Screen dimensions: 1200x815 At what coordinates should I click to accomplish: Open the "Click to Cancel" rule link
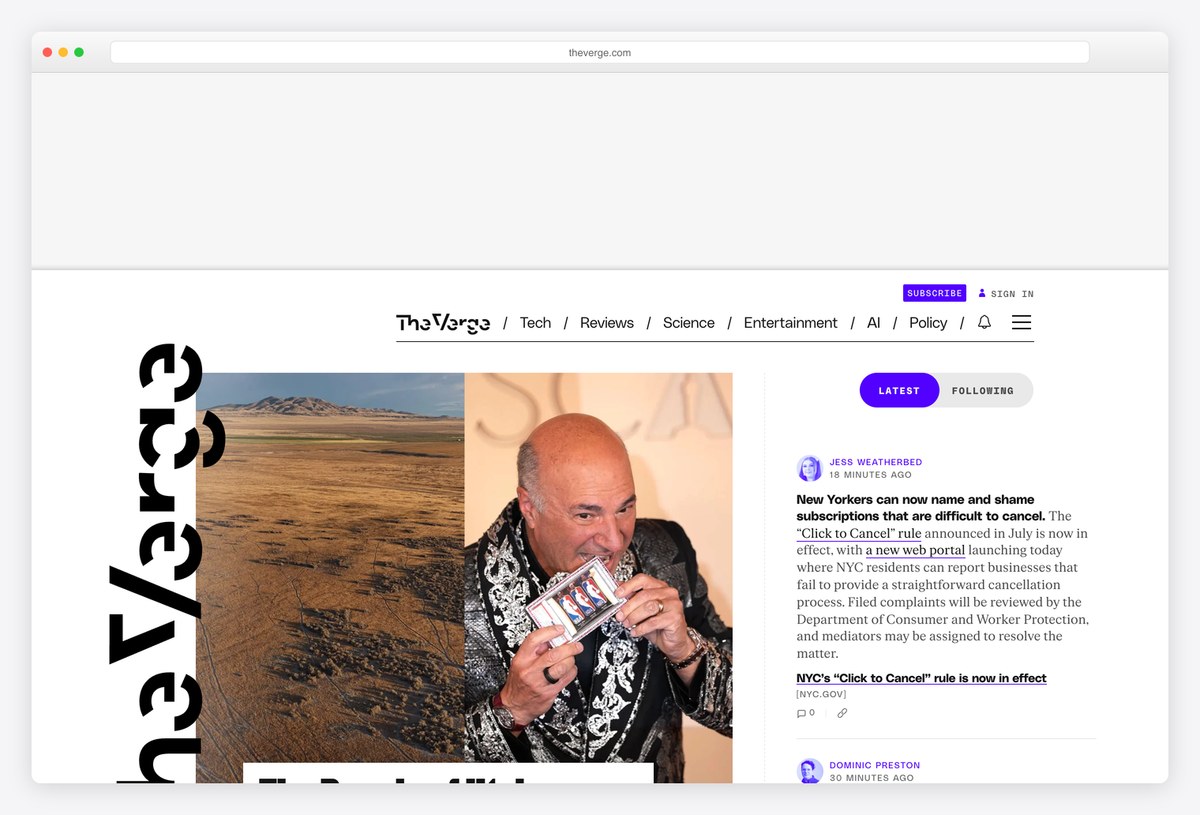click(x=859, y=533)
